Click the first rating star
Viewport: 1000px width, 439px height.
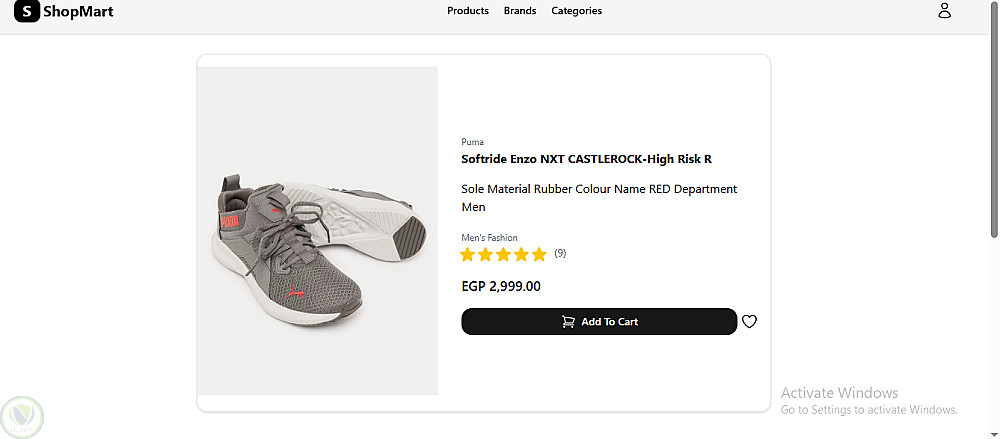point(467,255)
